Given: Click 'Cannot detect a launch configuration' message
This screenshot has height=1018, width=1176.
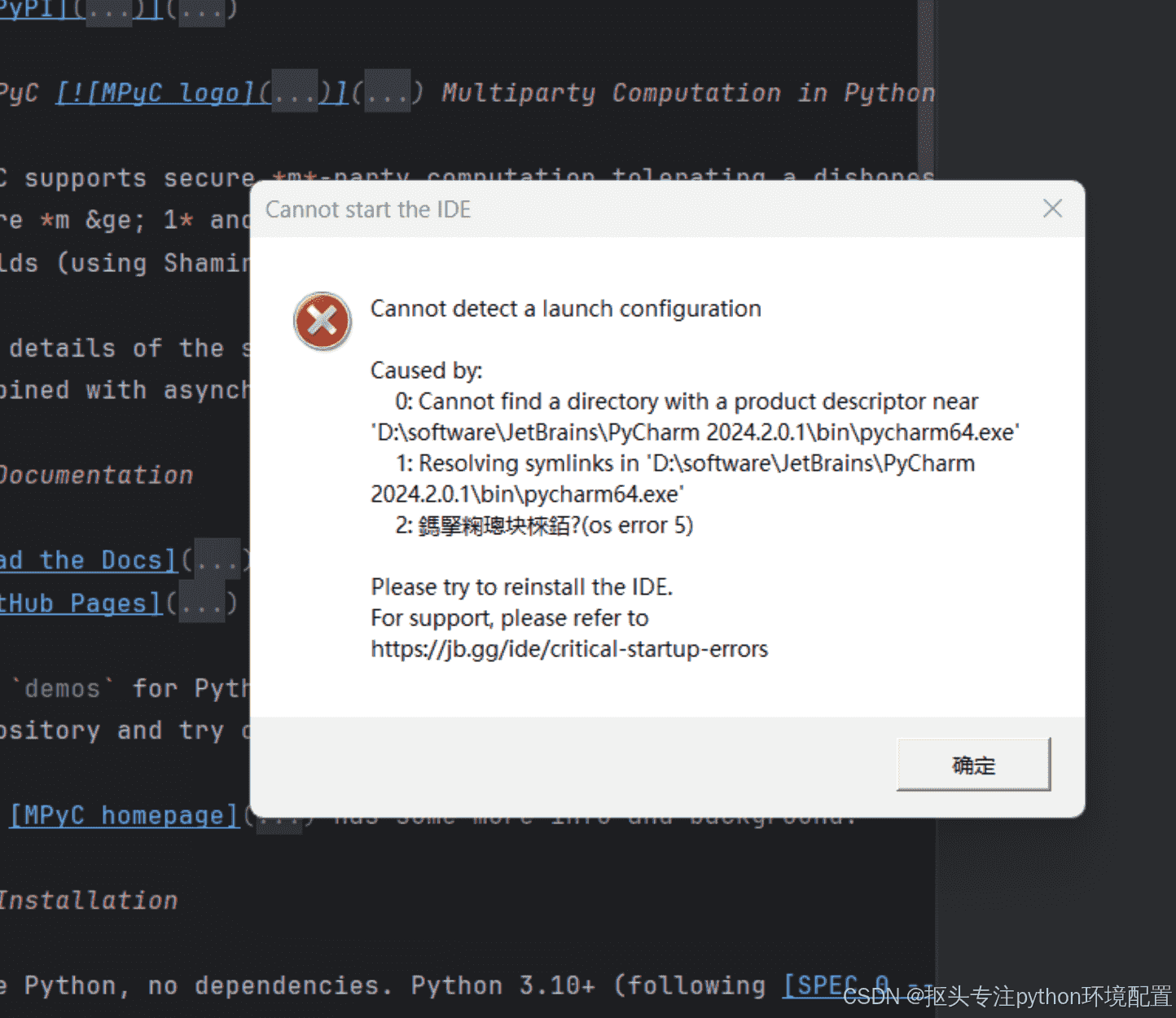Looking at the screenshot, I should (x=566, y=309).
